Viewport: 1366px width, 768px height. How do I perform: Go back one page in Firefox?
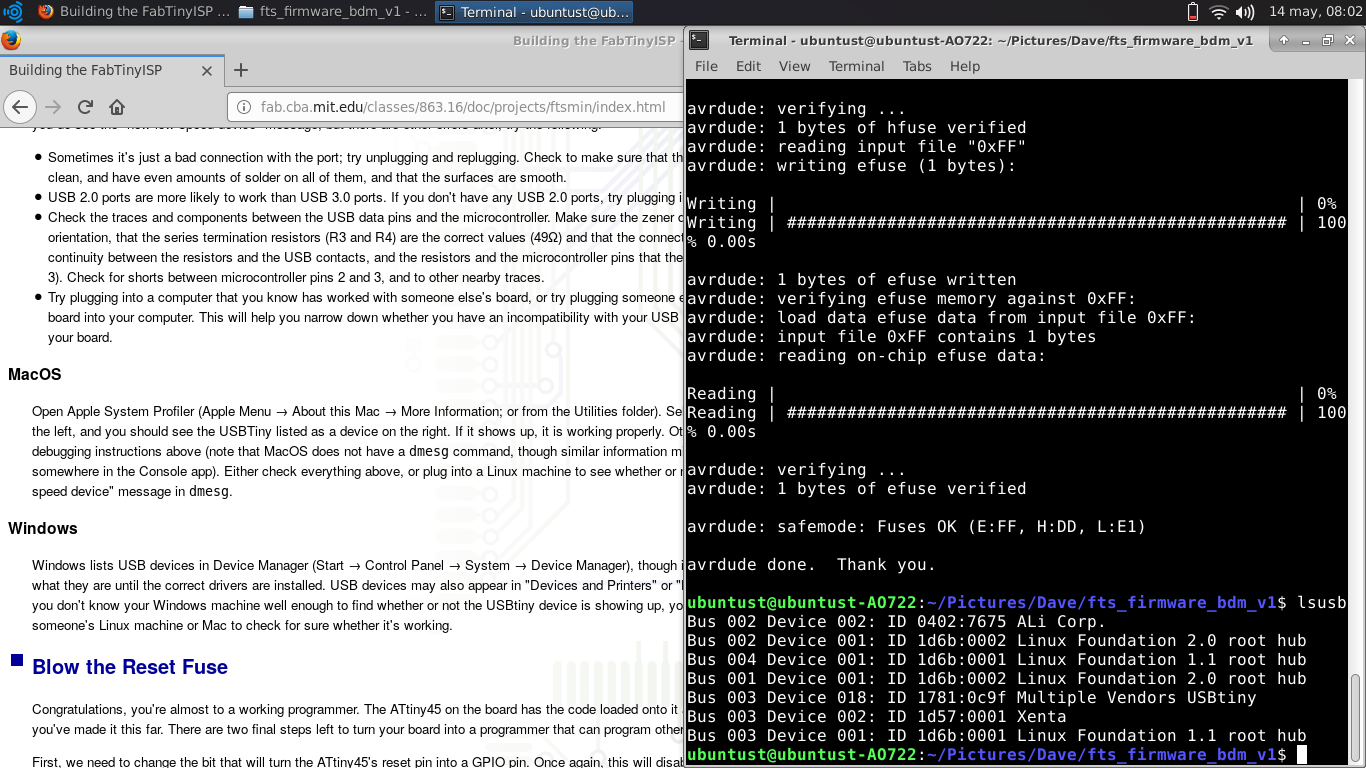(x=20, y=107)
